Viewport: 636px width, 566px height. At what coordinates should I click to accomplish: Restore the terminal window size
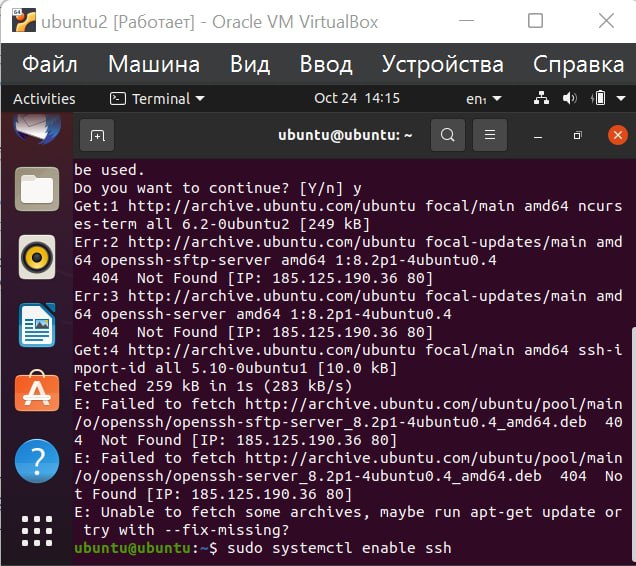[577, 135]
